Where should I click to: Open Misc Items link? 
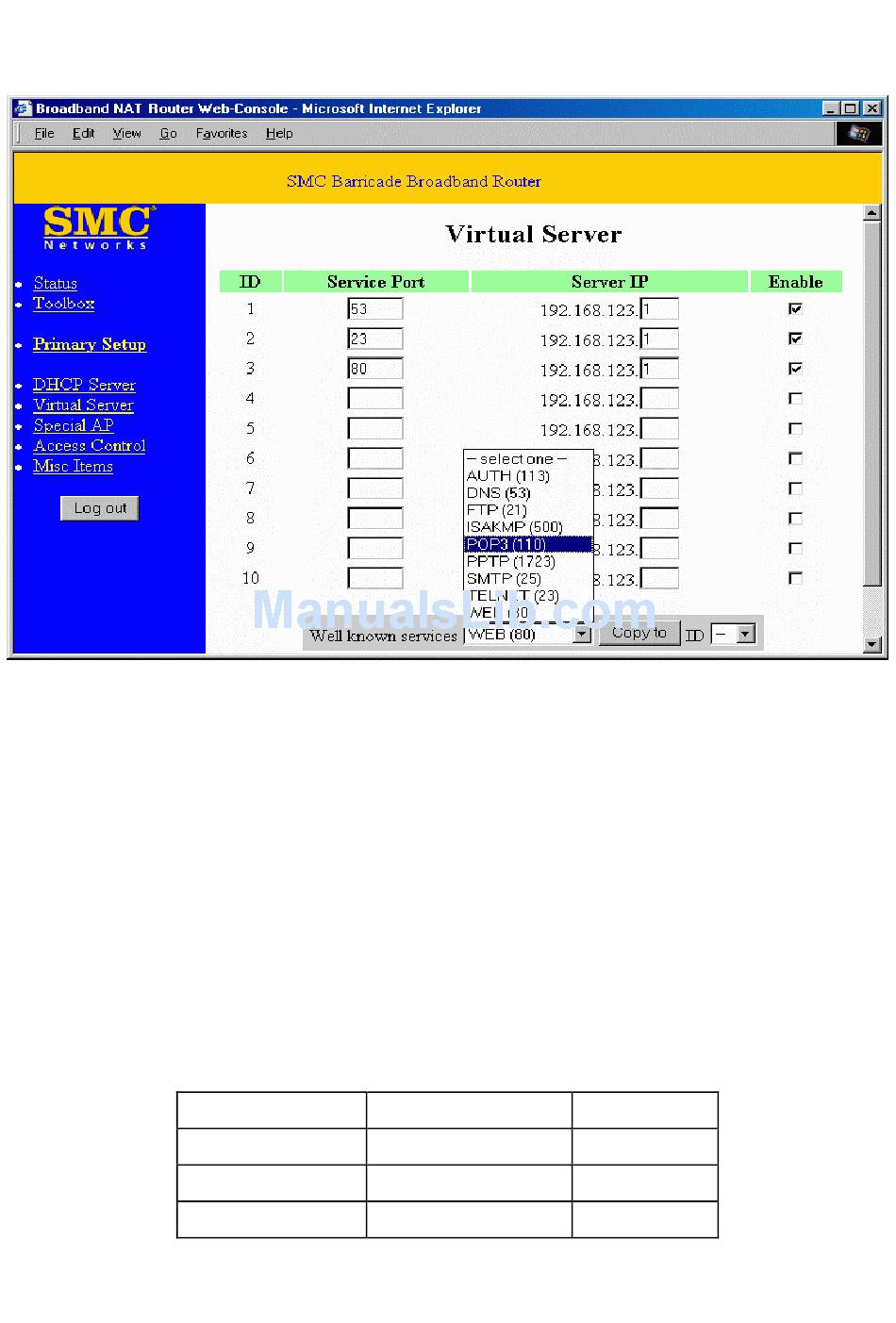tap(73, 467)
